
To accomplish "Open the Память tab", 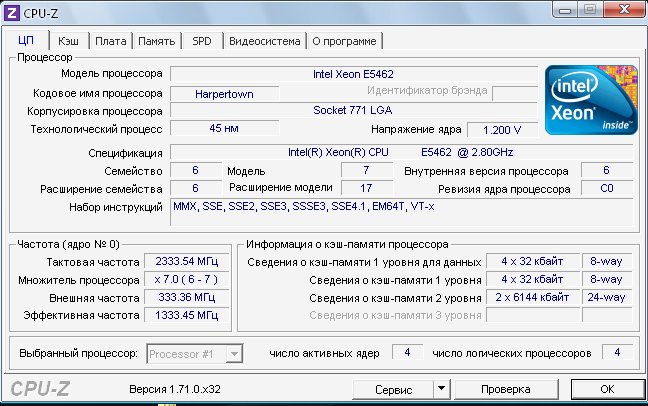I will (x=157, y=41).
